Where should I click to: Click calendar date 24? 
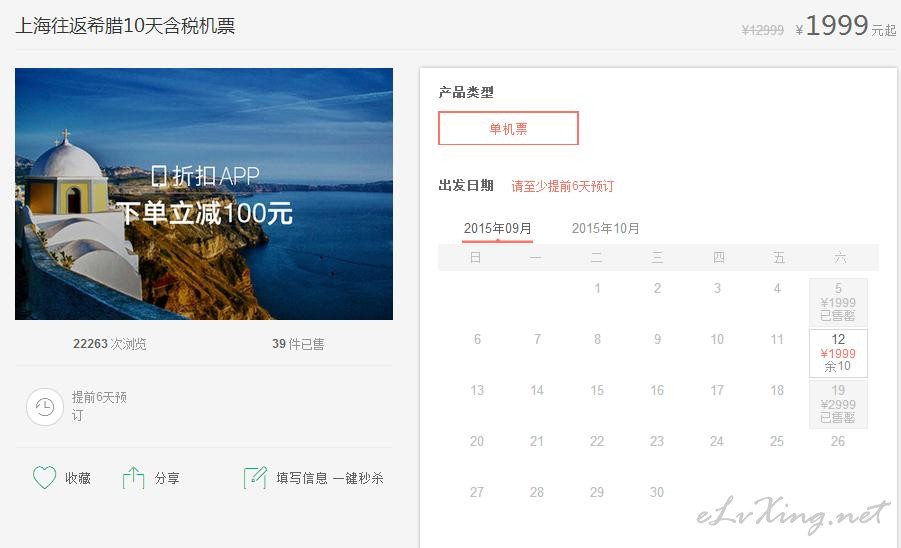click(x=717, y=442)
